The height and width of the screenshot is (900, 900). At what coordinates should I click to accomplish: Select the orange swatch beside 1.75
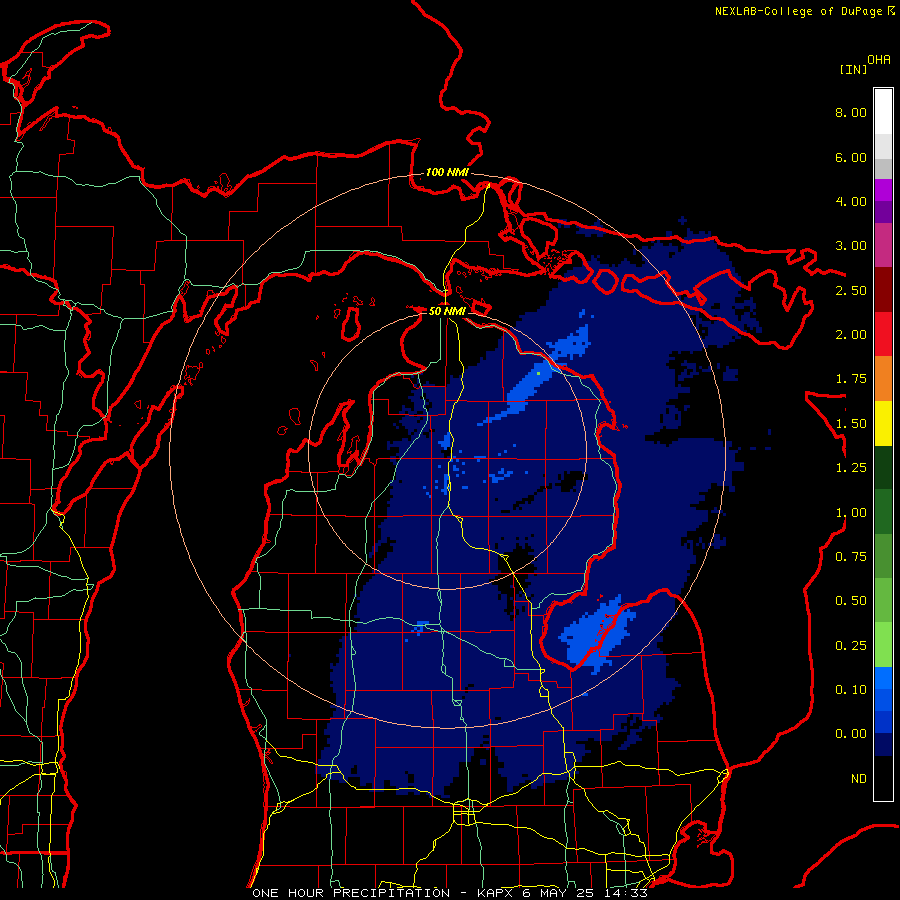(x=883, y=379)
